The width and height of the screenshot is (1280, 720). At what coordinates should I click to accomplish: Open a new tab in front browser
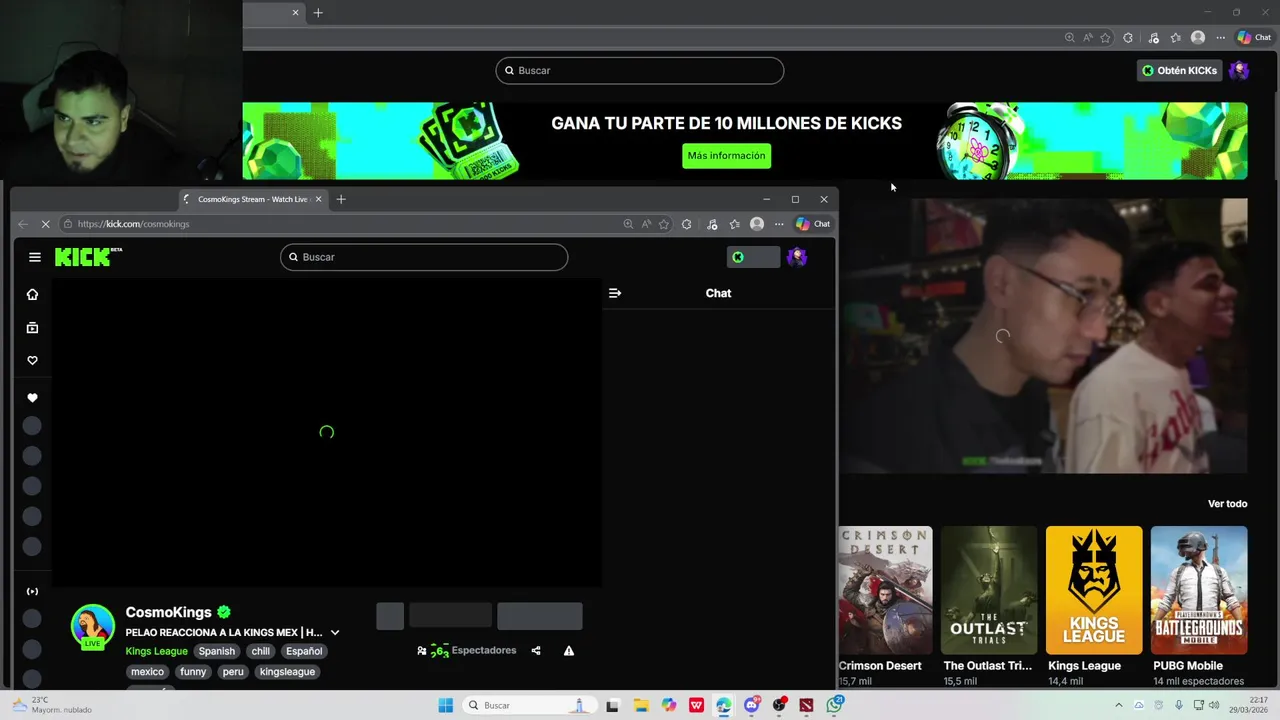tap(341, 199)
